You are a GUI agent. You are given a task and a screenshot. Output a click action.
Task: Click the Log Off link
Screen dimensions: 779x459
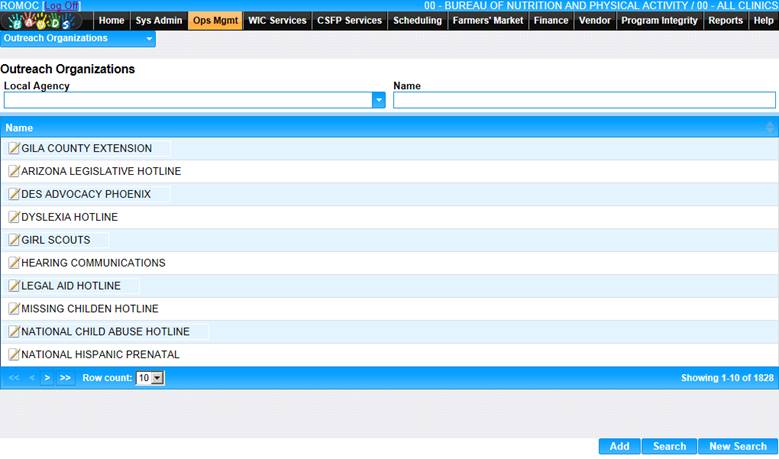[62, 6]
